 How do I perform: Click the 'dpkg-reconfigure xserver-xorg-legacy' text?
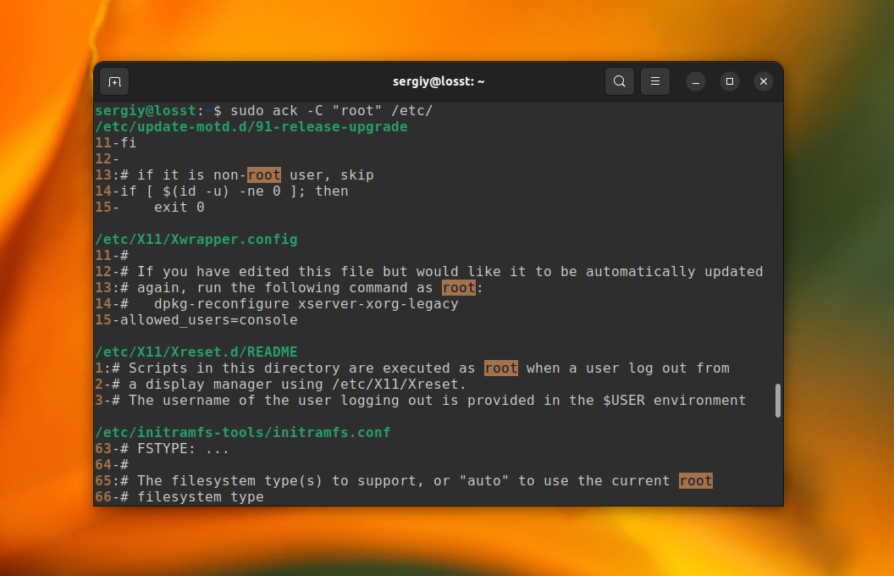click(x=306, y=303)
